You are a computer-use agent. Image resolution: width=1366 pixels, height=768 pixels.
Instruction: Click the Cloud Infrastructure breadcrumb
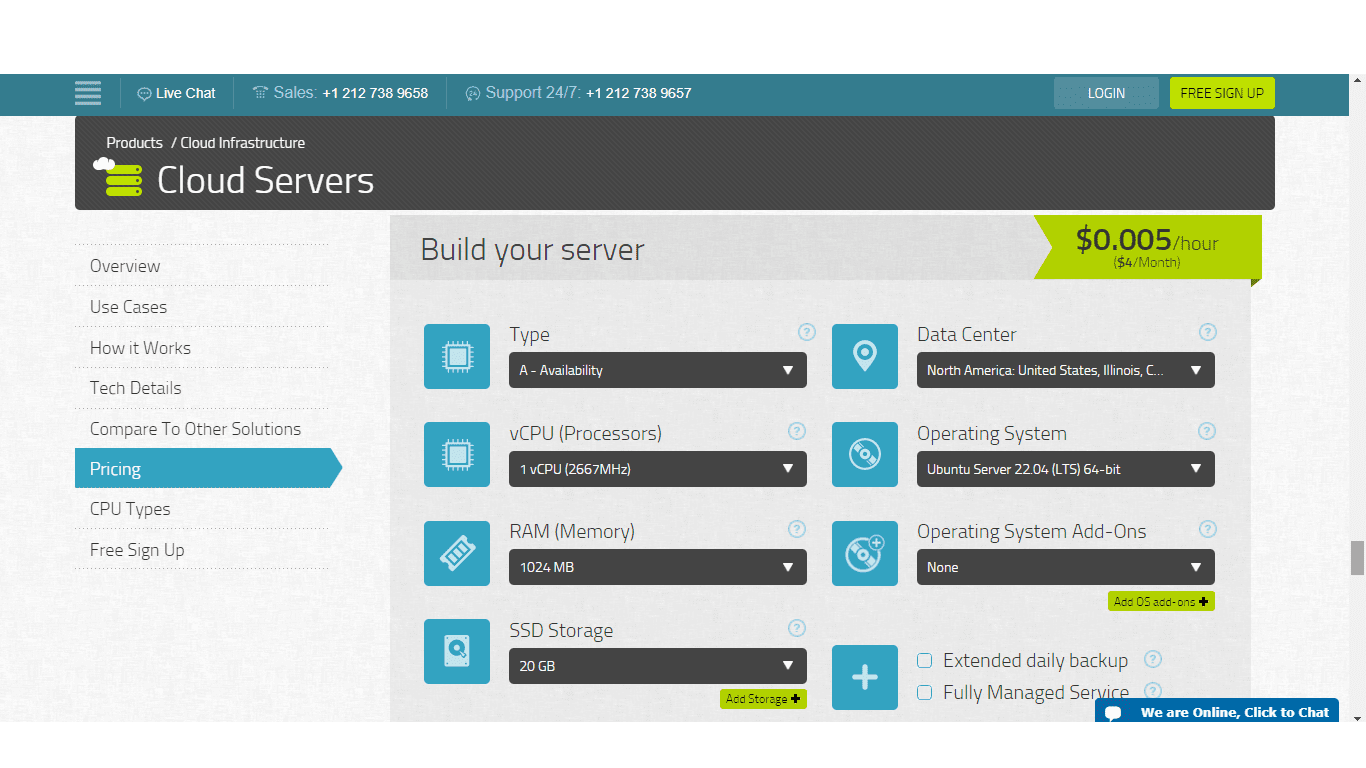[x=243, y=143]
